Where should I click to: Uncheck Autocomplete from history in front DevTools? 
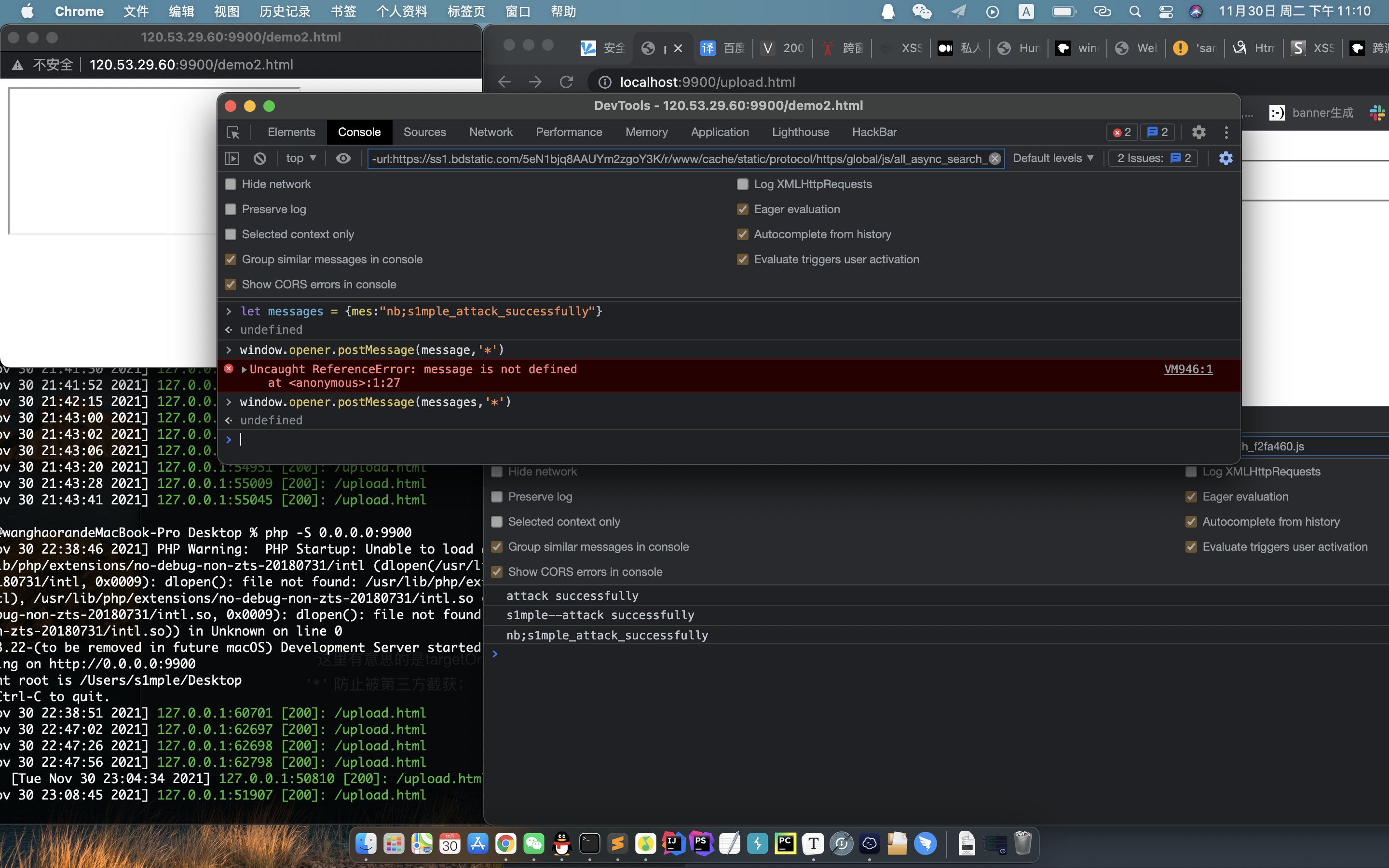(x=743, y=234)
